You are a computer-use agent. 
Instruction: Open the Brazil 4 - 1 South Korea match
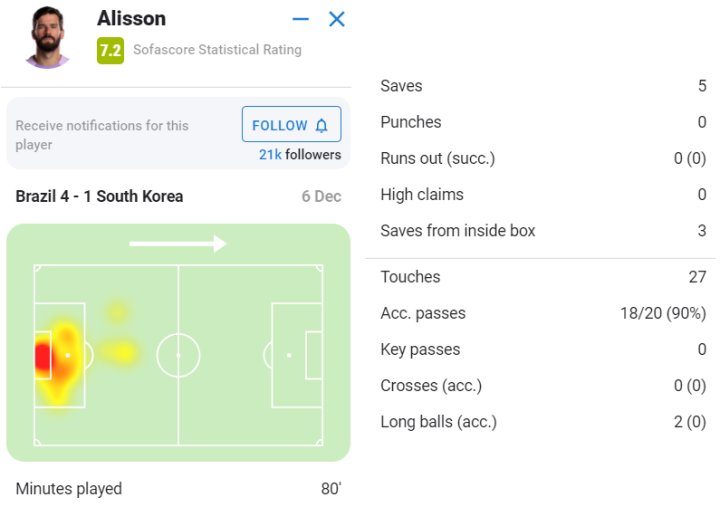pos(99,196)
